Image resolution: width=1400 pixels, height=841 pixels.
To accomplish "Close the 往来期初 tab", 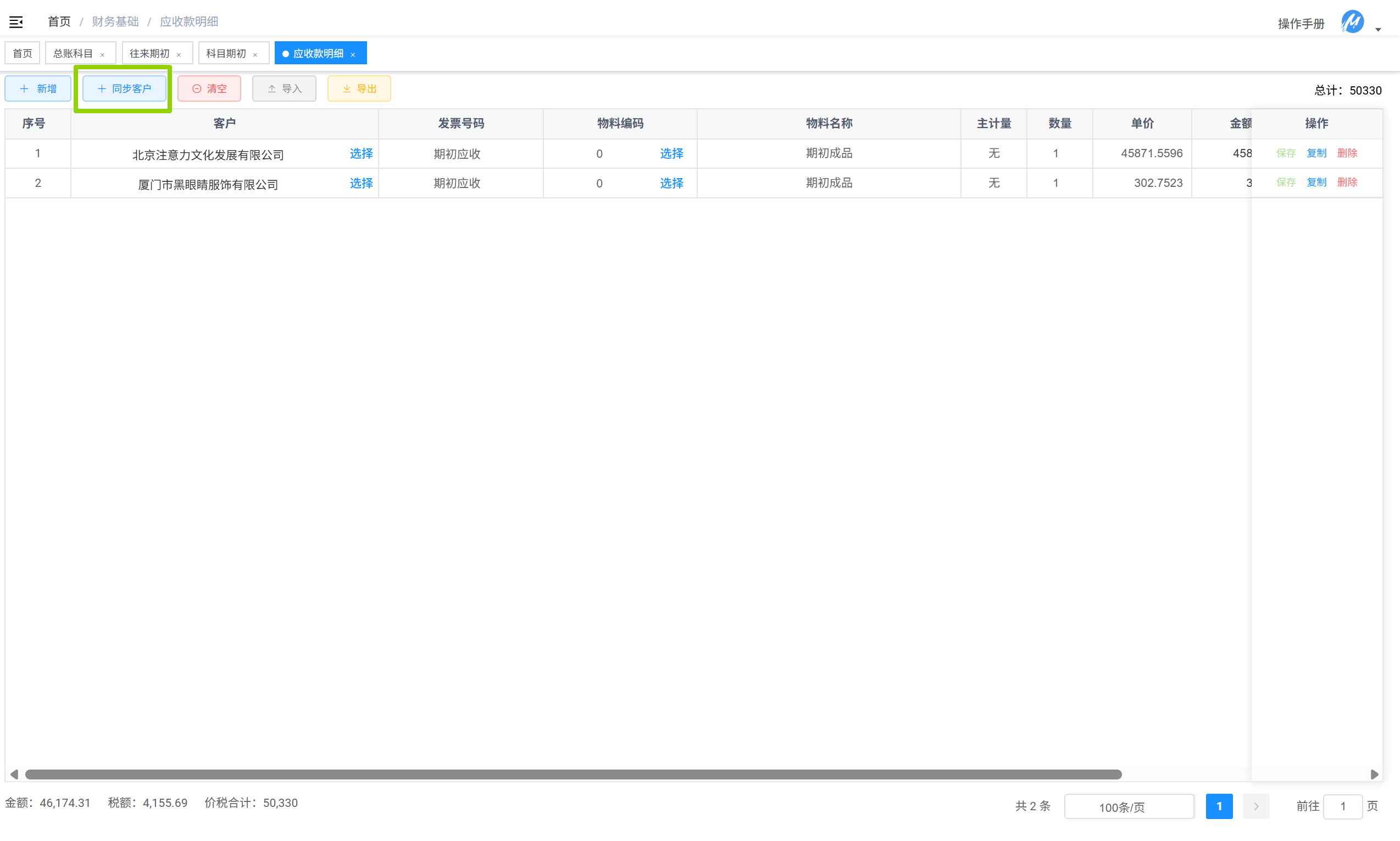I will pos(179,55).
